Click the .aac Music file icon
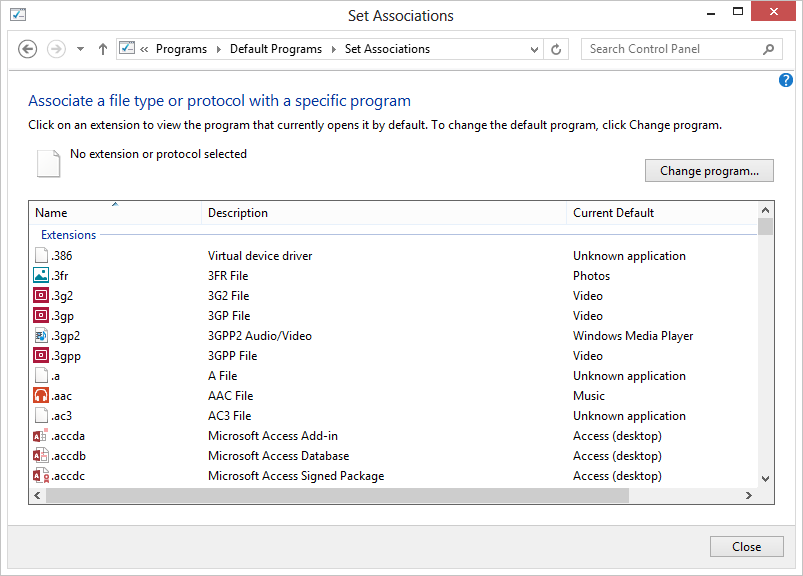 coord(41,395)
